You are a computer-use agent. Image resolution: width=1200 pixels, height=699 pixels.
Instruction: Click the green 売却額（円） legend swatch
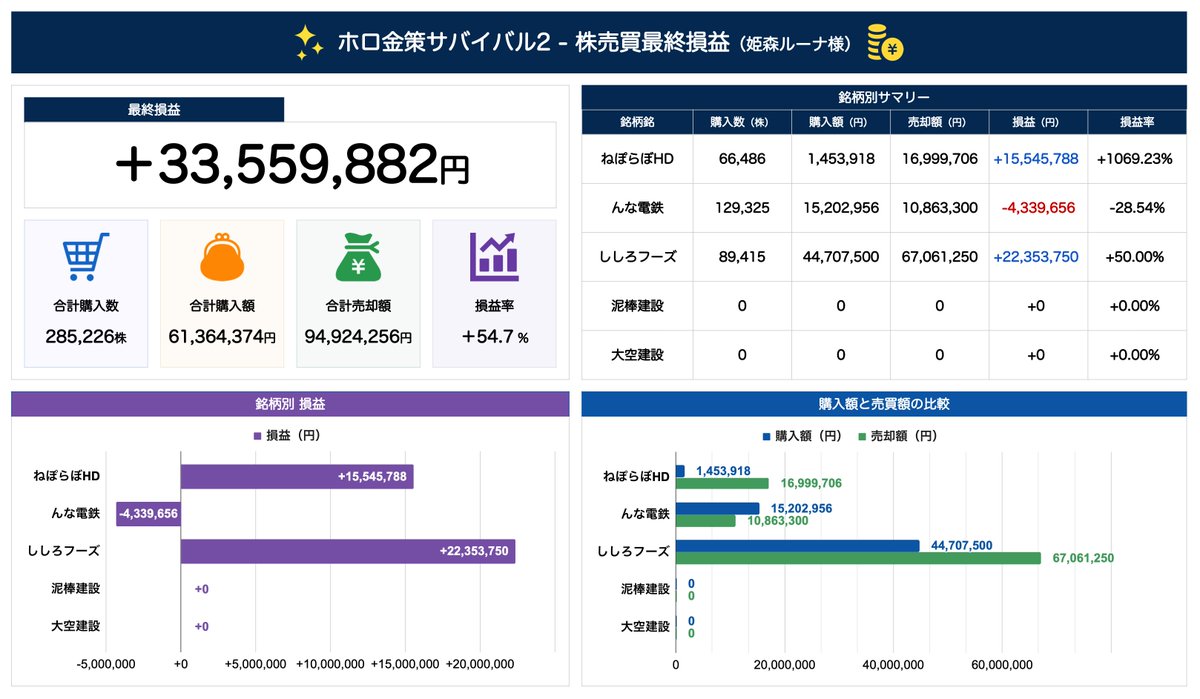coord(861,436)
